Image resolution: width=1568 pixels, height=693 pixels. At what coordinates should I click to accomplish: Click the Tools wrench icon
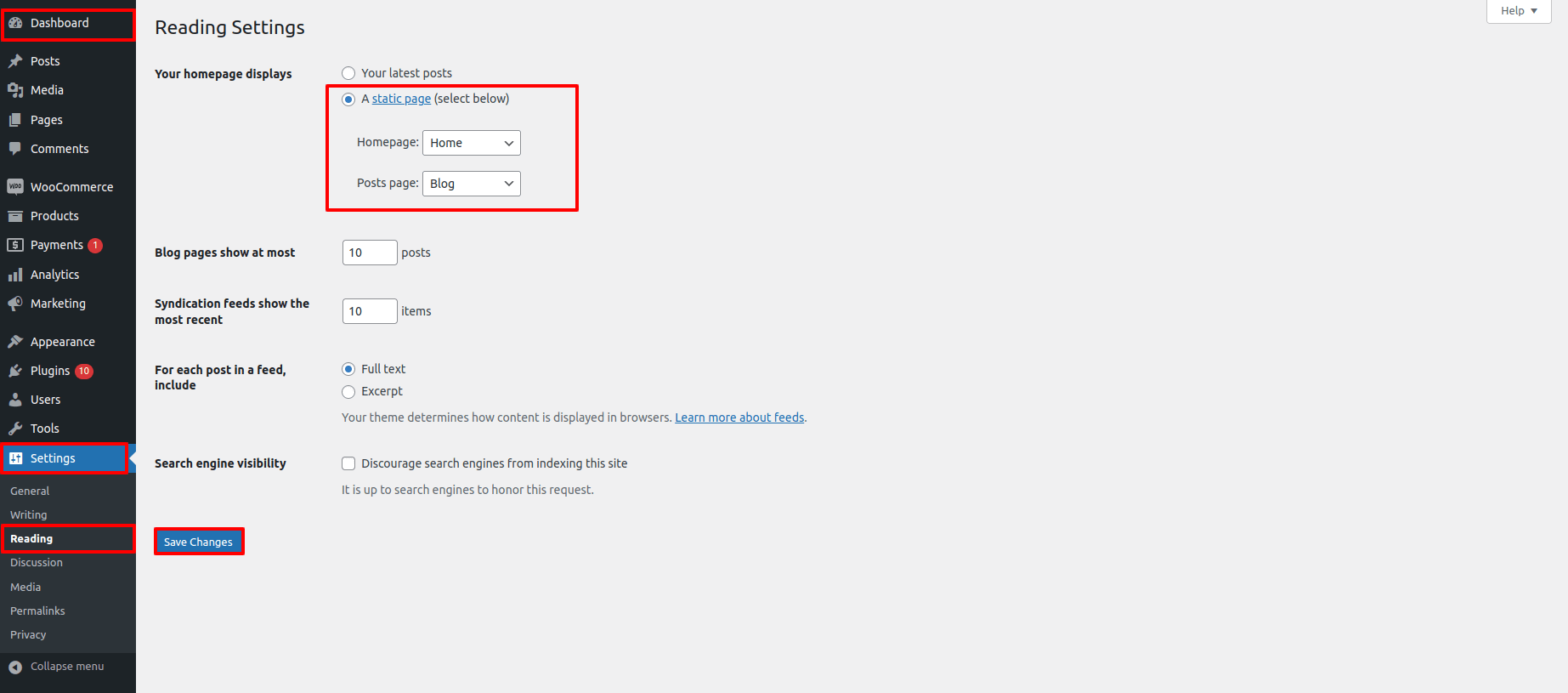(15, 429)
